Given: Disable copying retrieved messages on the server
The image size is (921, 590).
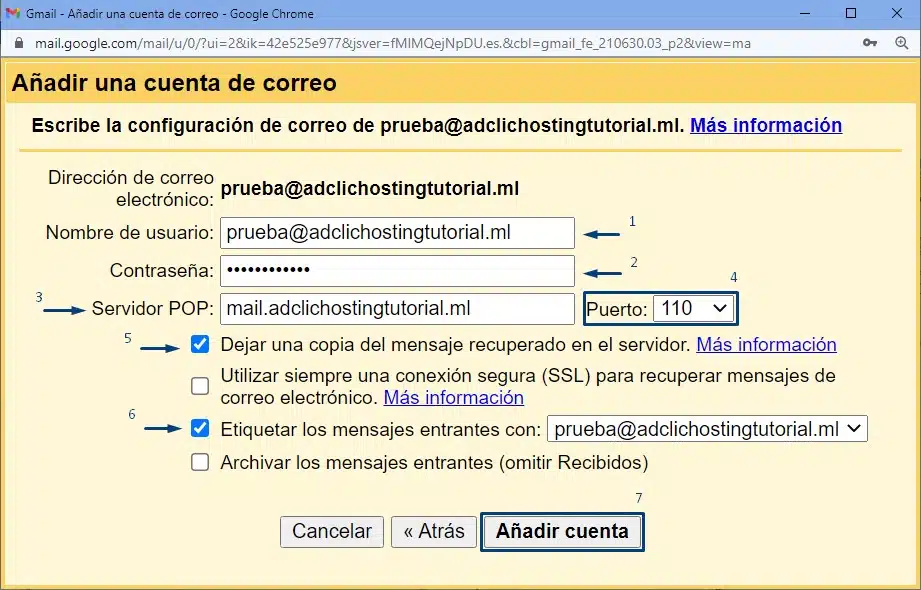Looking at the screenshot, I should click(199, 344).
